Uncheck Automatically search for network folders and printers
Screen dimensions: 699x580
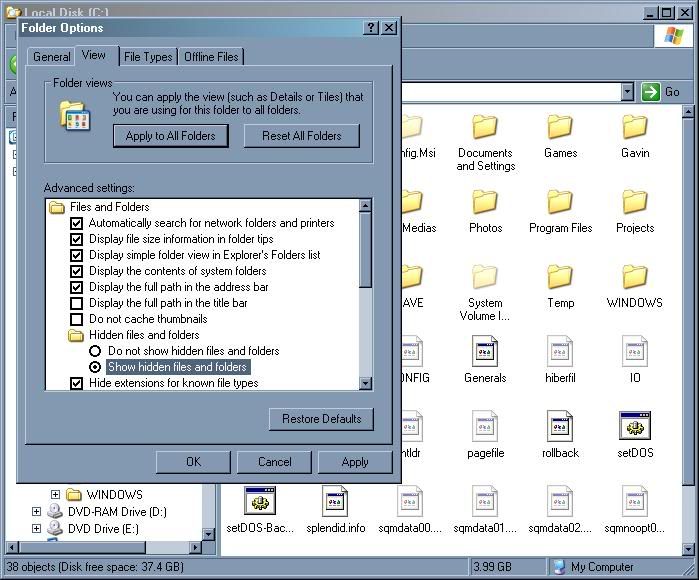pyautogui.click(x=77, y=223)
